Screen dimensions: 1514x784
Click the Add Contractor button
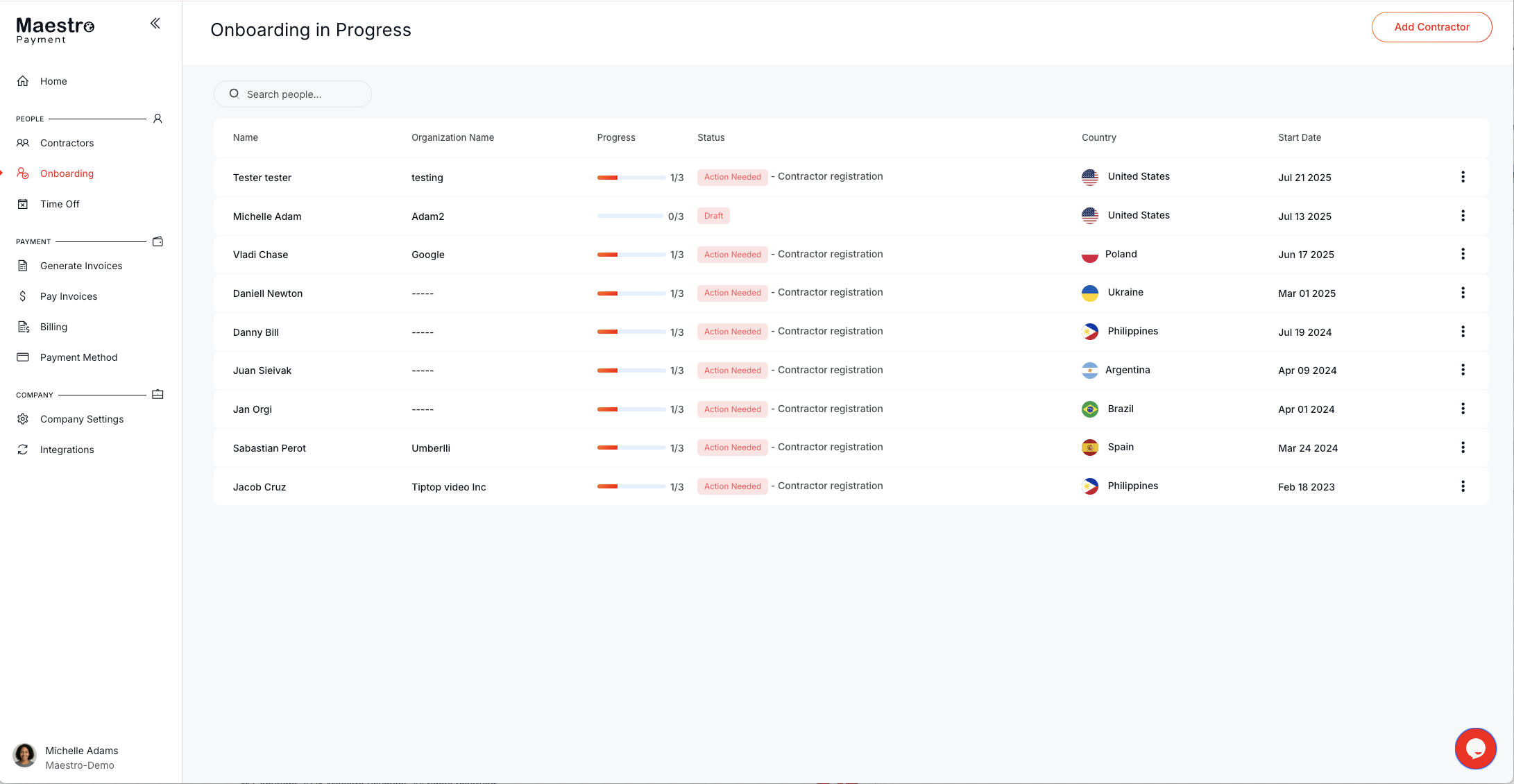pyautogui.click(x=1431, y=27)
